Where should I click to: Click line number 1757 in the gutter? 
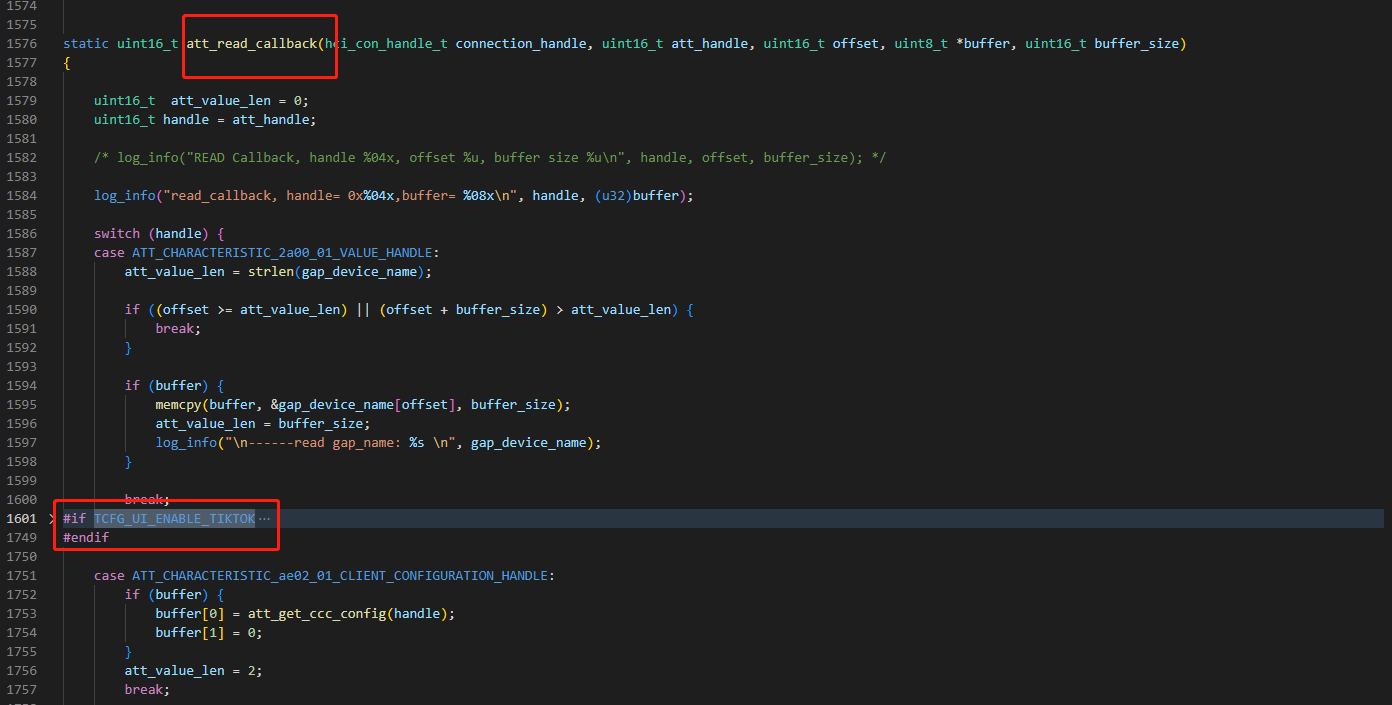click(x=21, y=689)
